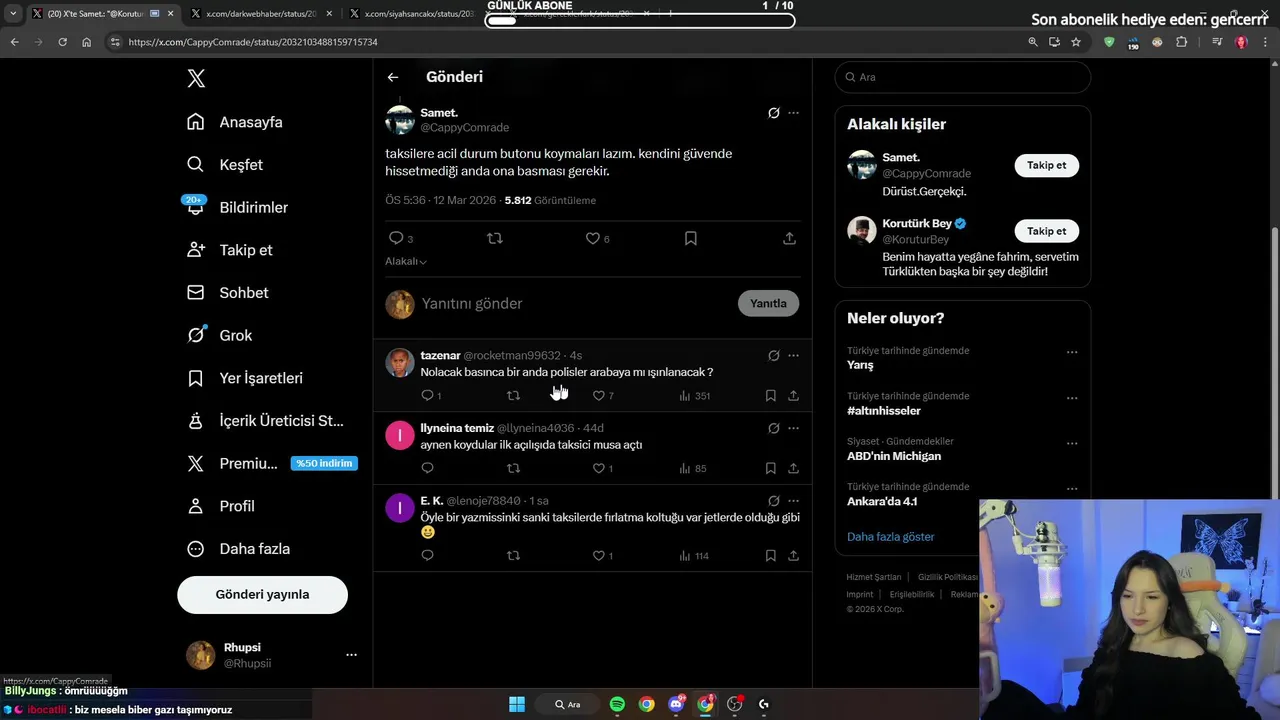Open the Windows Start menu

[x=517, y=704]
